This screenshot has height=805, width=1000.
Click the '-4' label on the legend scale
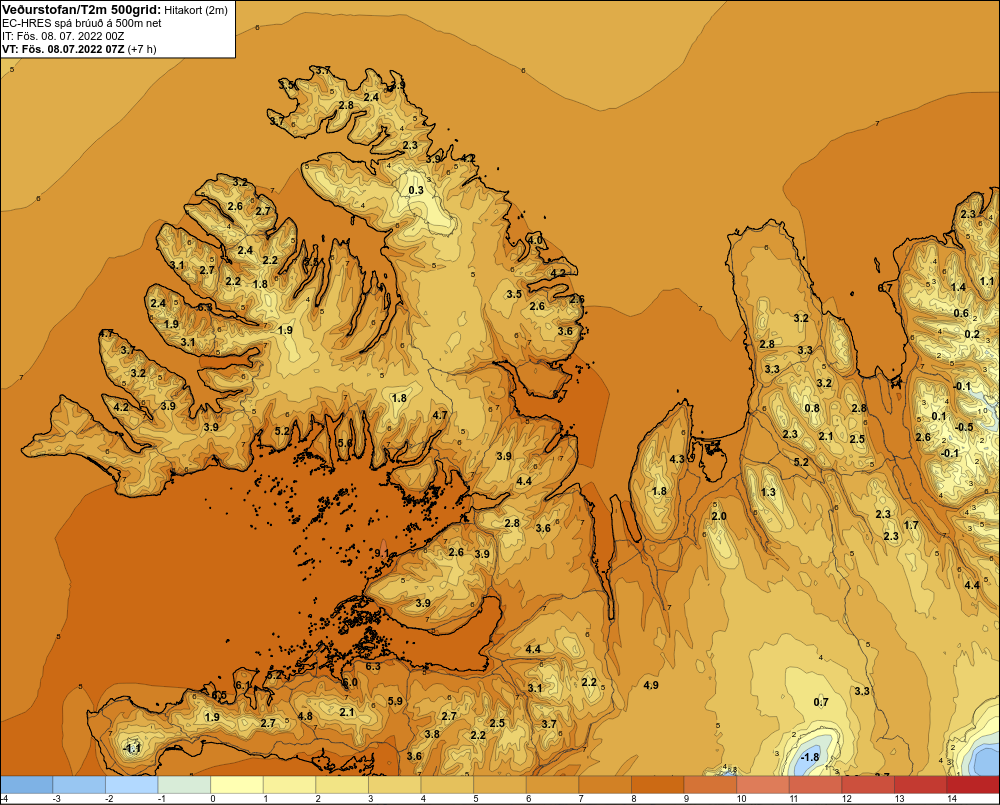pyautogui.click(x=5, y=799)
